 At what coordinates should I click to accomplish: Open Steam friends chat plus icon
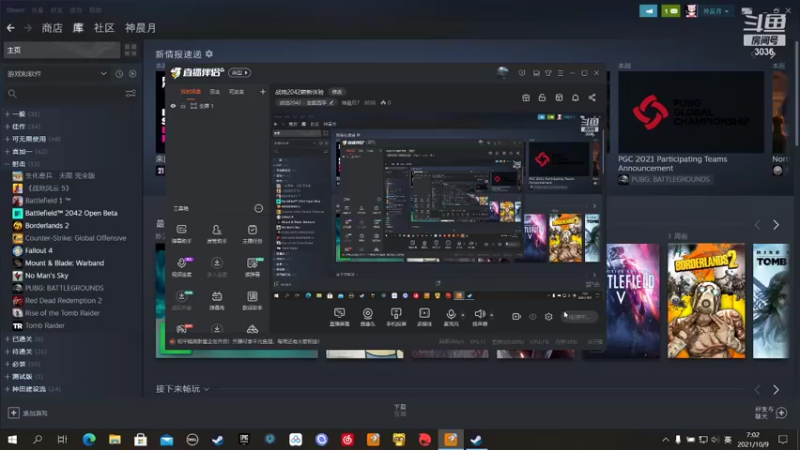click(x=782, y=413)
